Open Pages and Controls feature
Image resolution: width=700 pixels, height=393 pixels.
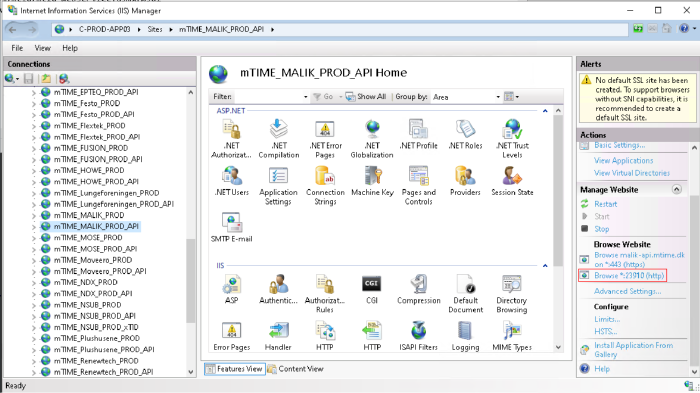point(419,185)
